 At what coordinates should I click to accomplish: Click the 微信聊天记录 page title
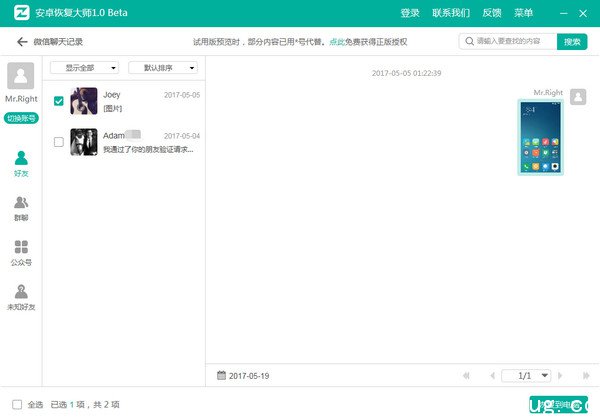(58, 42)
